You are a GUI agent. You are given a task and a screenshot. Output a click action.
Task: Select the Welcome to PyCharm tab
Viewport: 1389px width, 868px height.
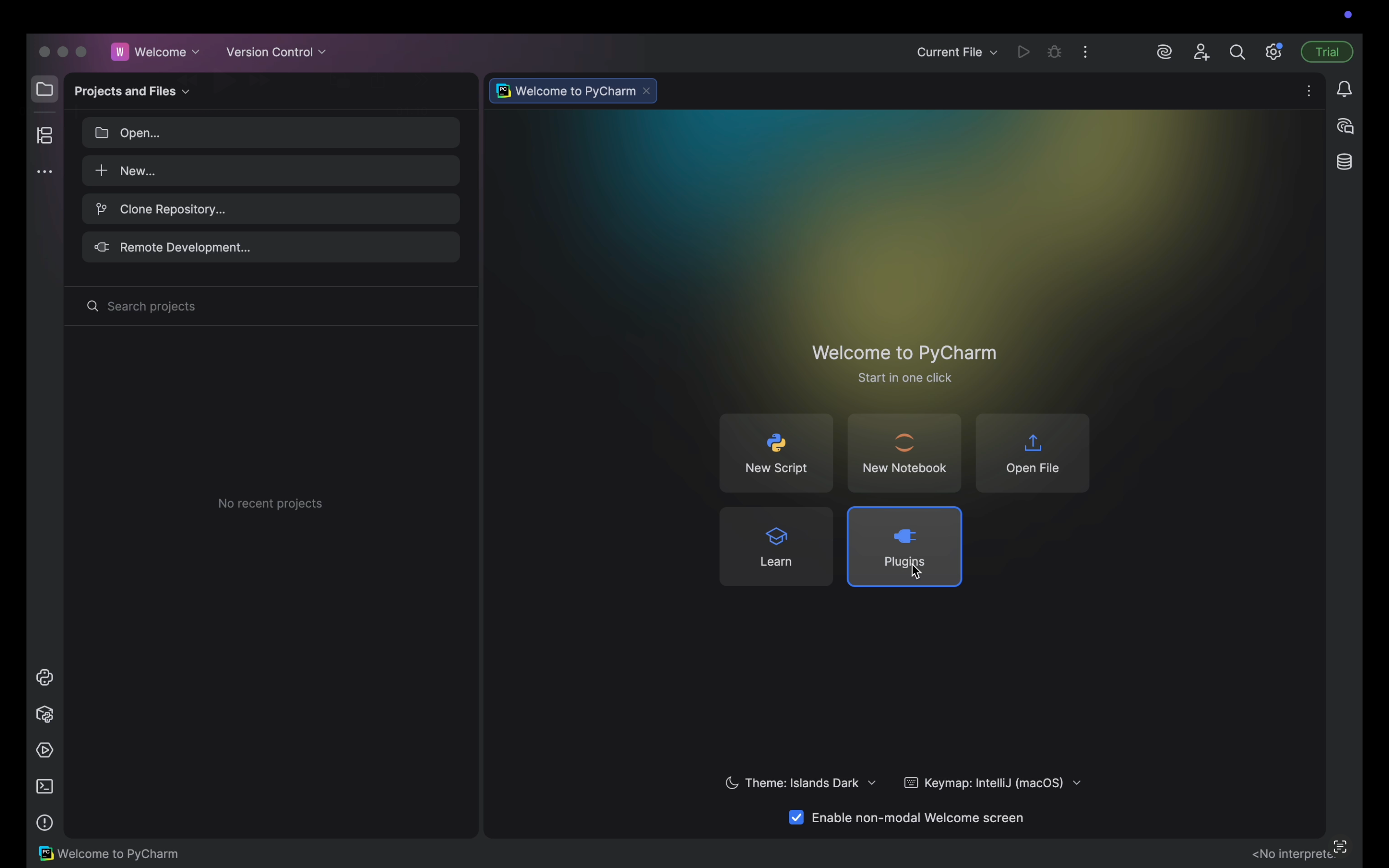tap(574, 91)
